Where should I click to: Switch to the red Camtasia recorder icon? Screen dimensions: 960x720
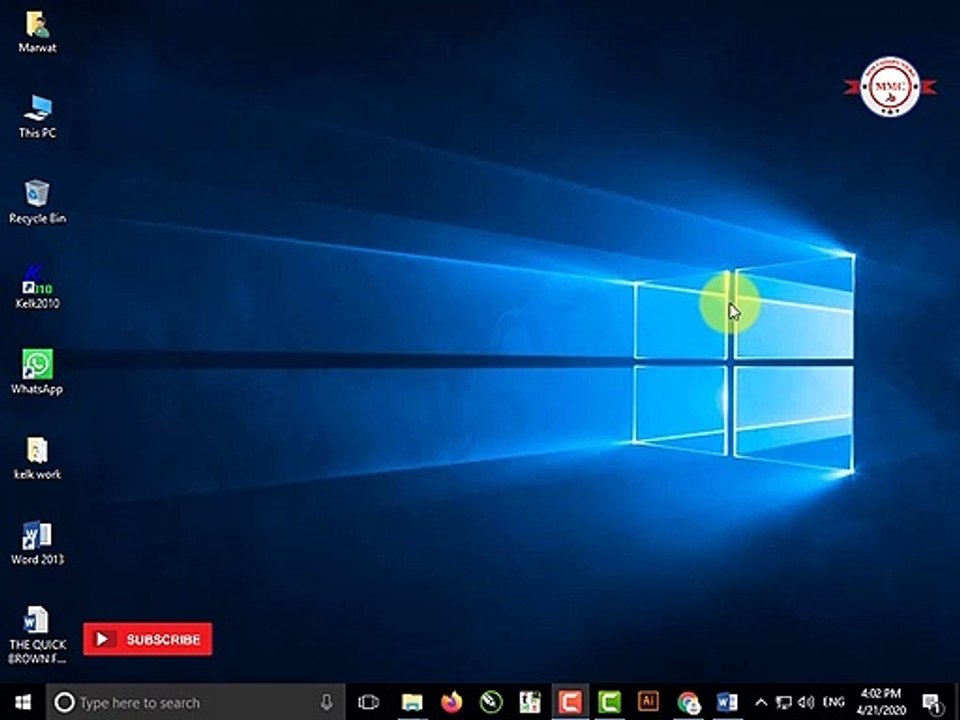pyautogui.click(x=570, y=702)
